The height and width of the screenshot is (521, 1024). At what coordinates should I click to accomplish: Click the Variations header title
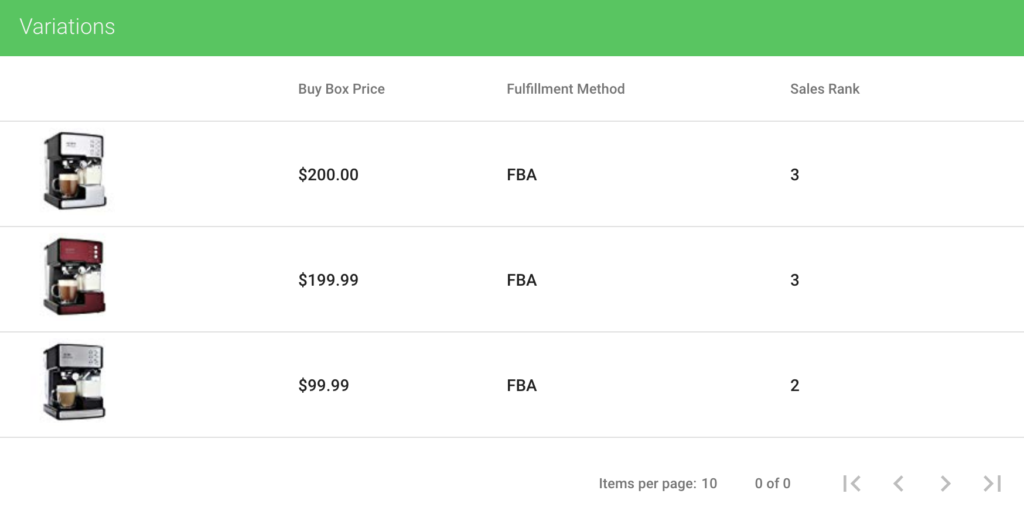(x=67, y=27)
